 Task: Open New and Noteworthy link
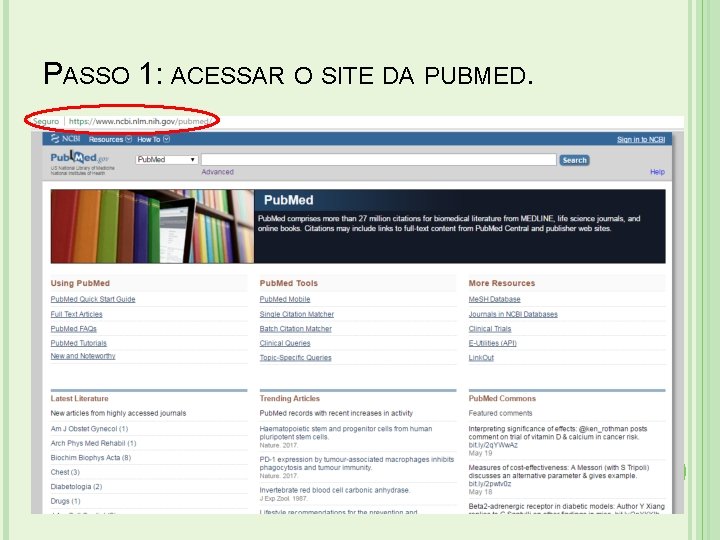pos(83,356)
